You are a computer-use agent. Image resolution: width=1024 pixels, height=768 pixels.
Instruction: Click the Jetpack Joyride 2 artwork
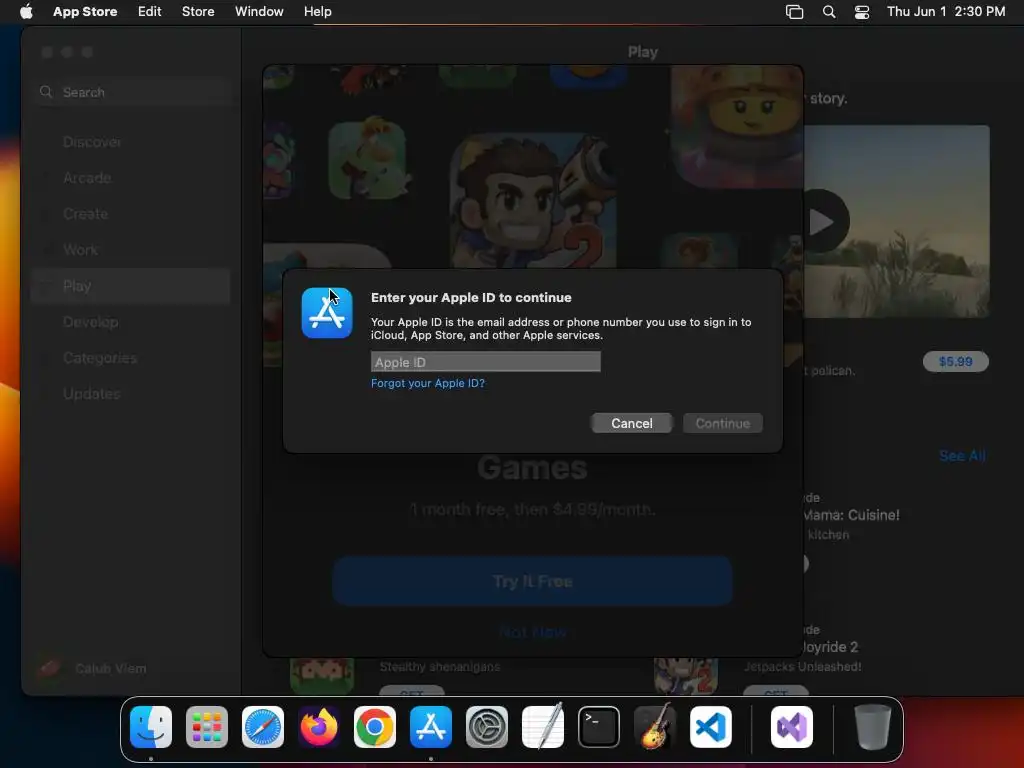click(x=532, y=201)
